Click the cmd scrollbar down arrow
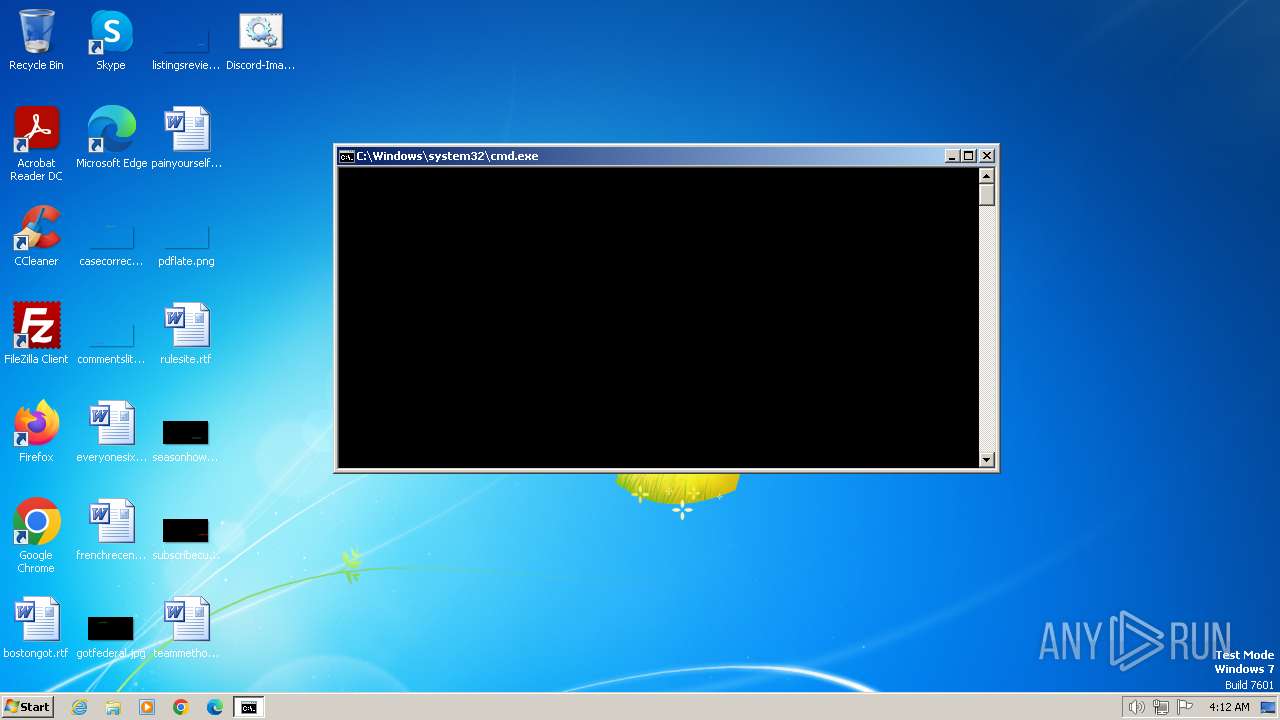The width and height of the screenshot is (1280, 720). click(987, 460)
